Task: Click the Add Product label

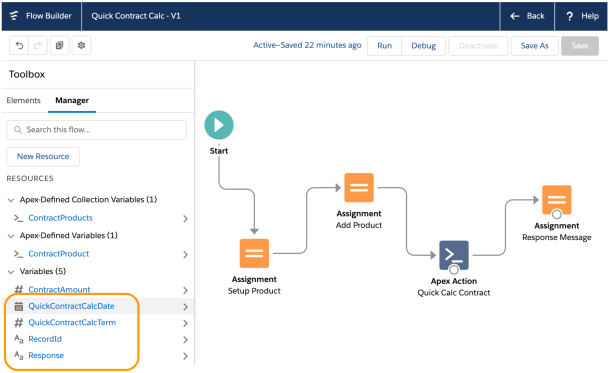Action: [359, 225]
